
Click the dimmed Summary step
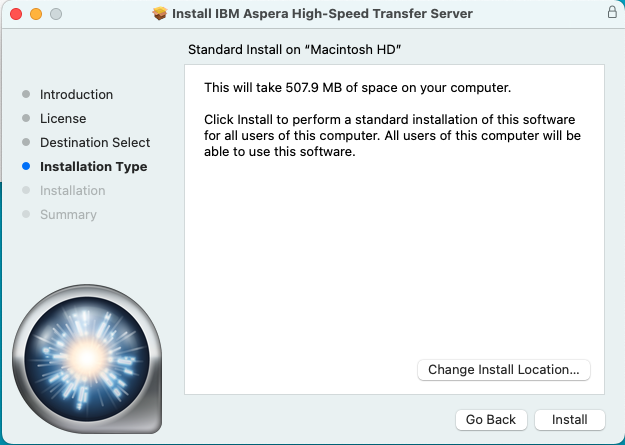coord(68,215)
